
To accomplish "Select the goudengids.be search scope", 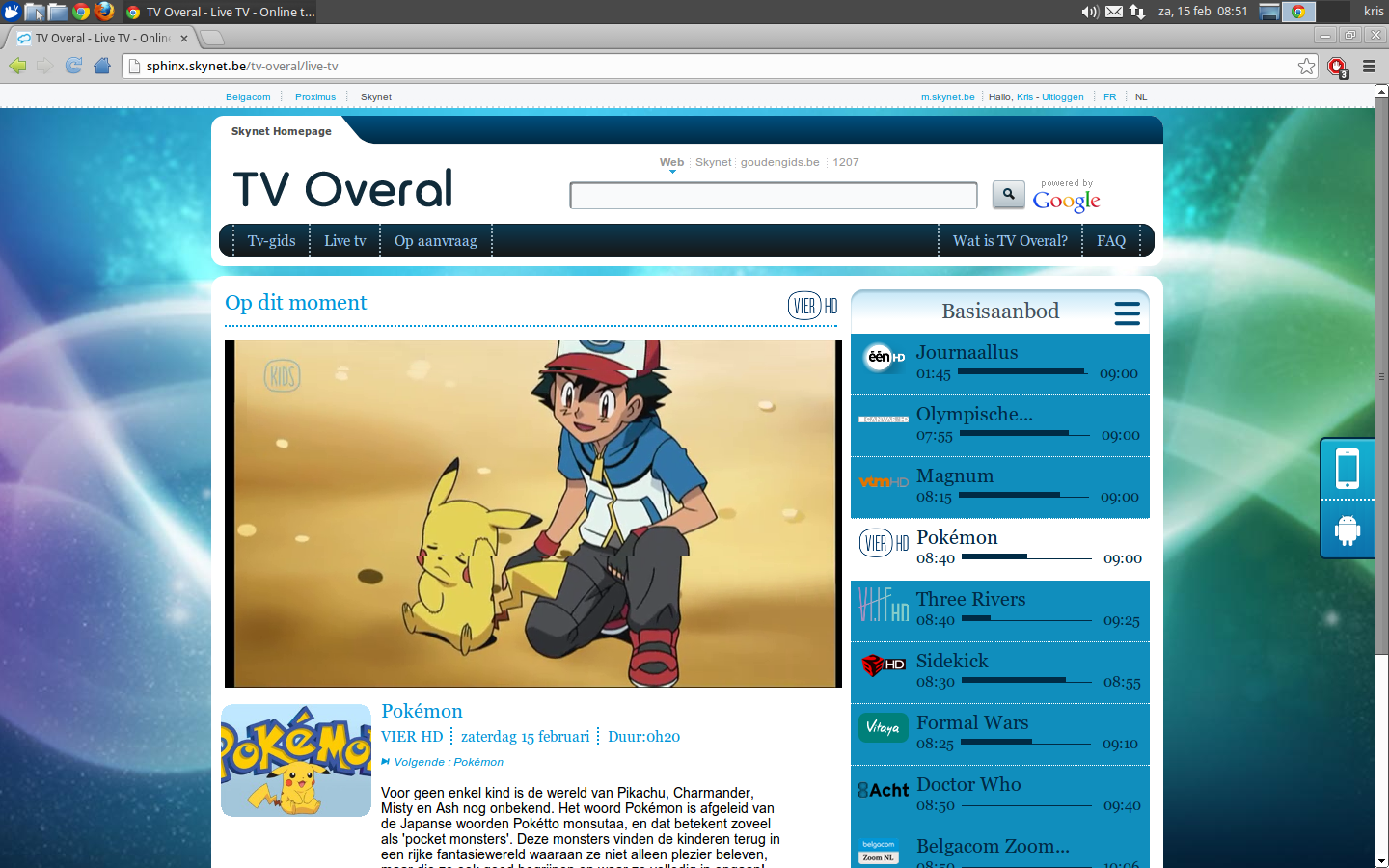I will [779, 162].
